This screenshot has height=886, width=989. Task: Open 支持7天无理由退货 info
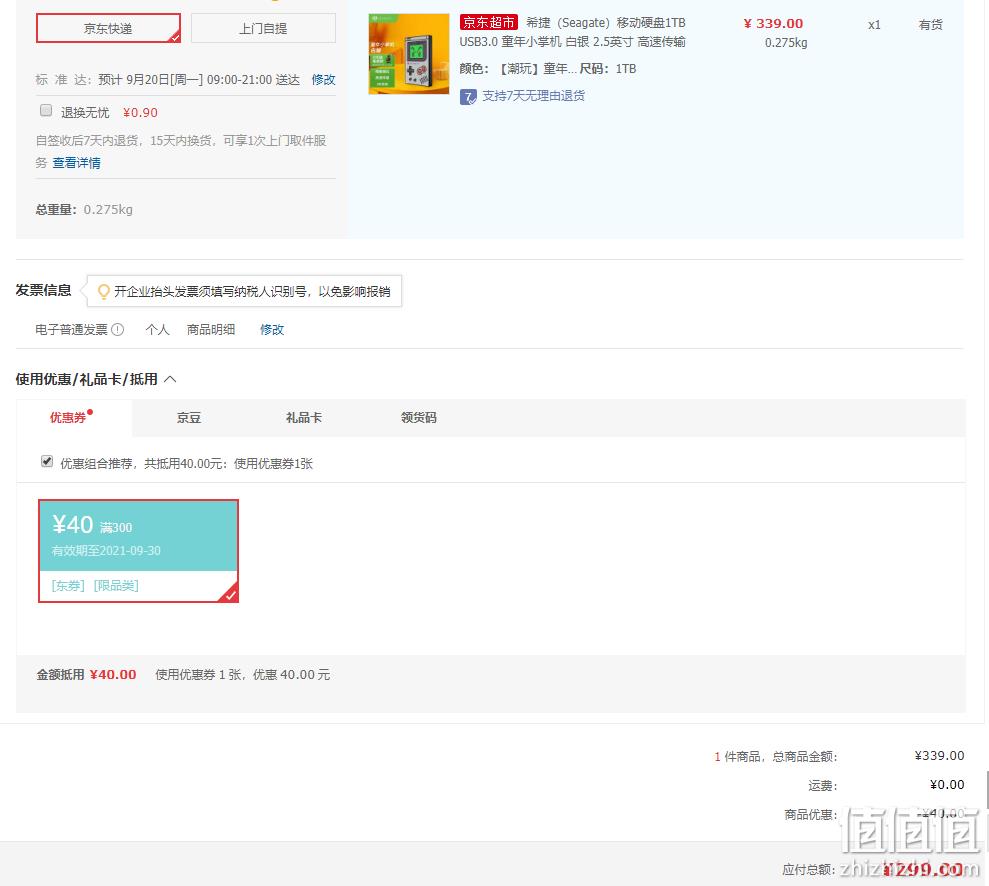(534, 96)
